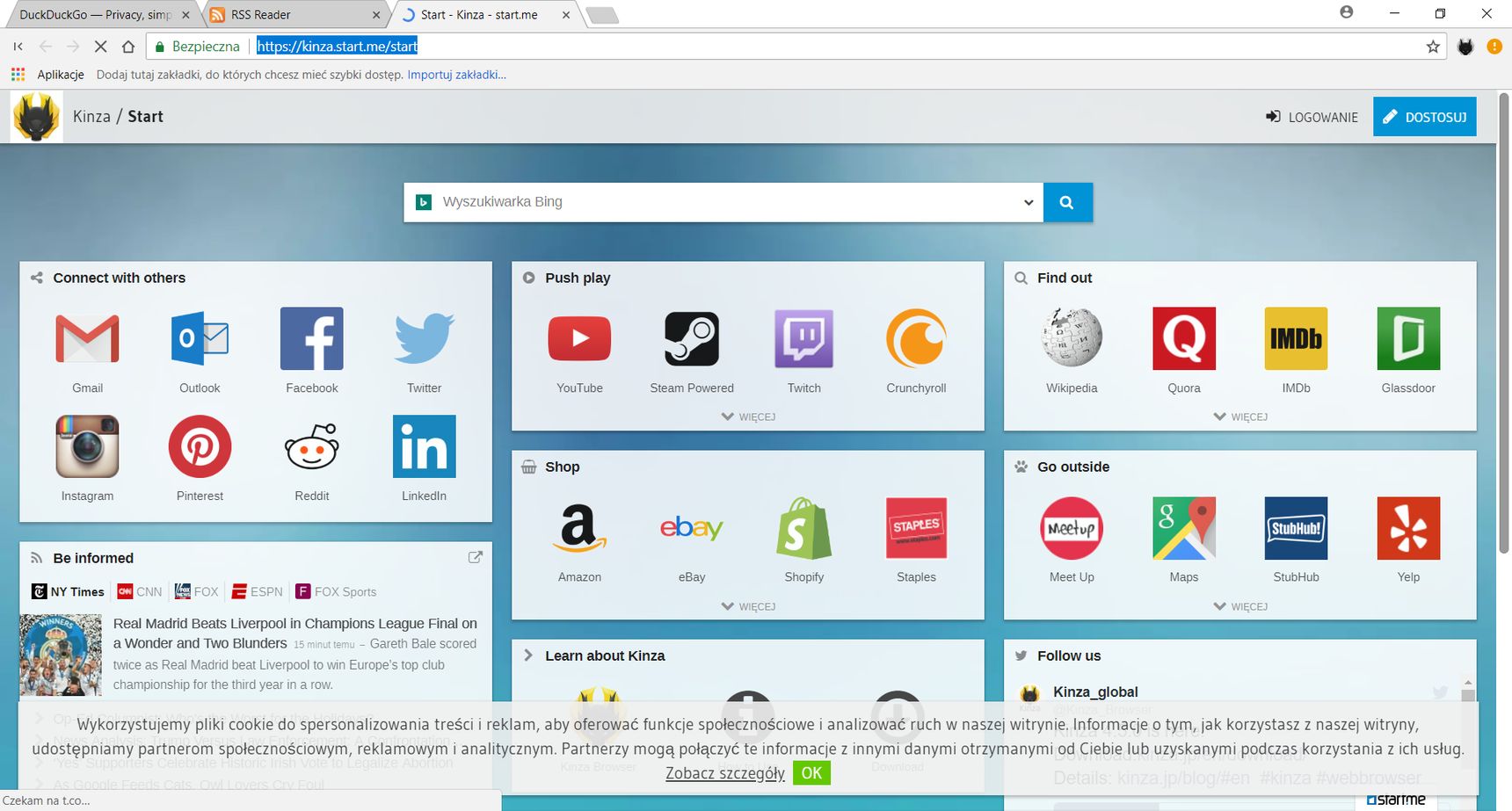Open the StubHub icon

tap(1297, 528)
